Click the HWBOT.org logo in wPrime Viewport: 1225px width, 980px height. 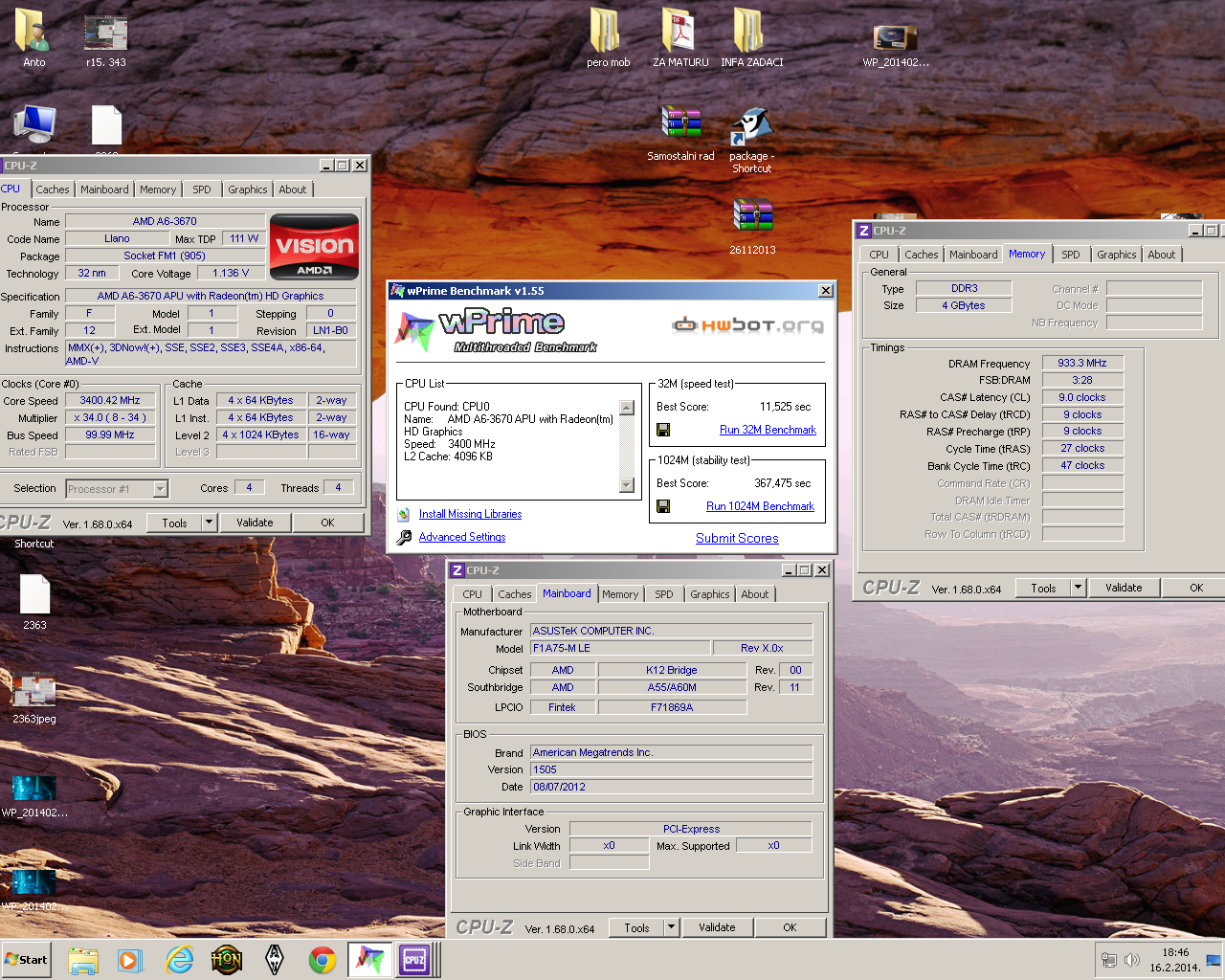pos(747,325)
